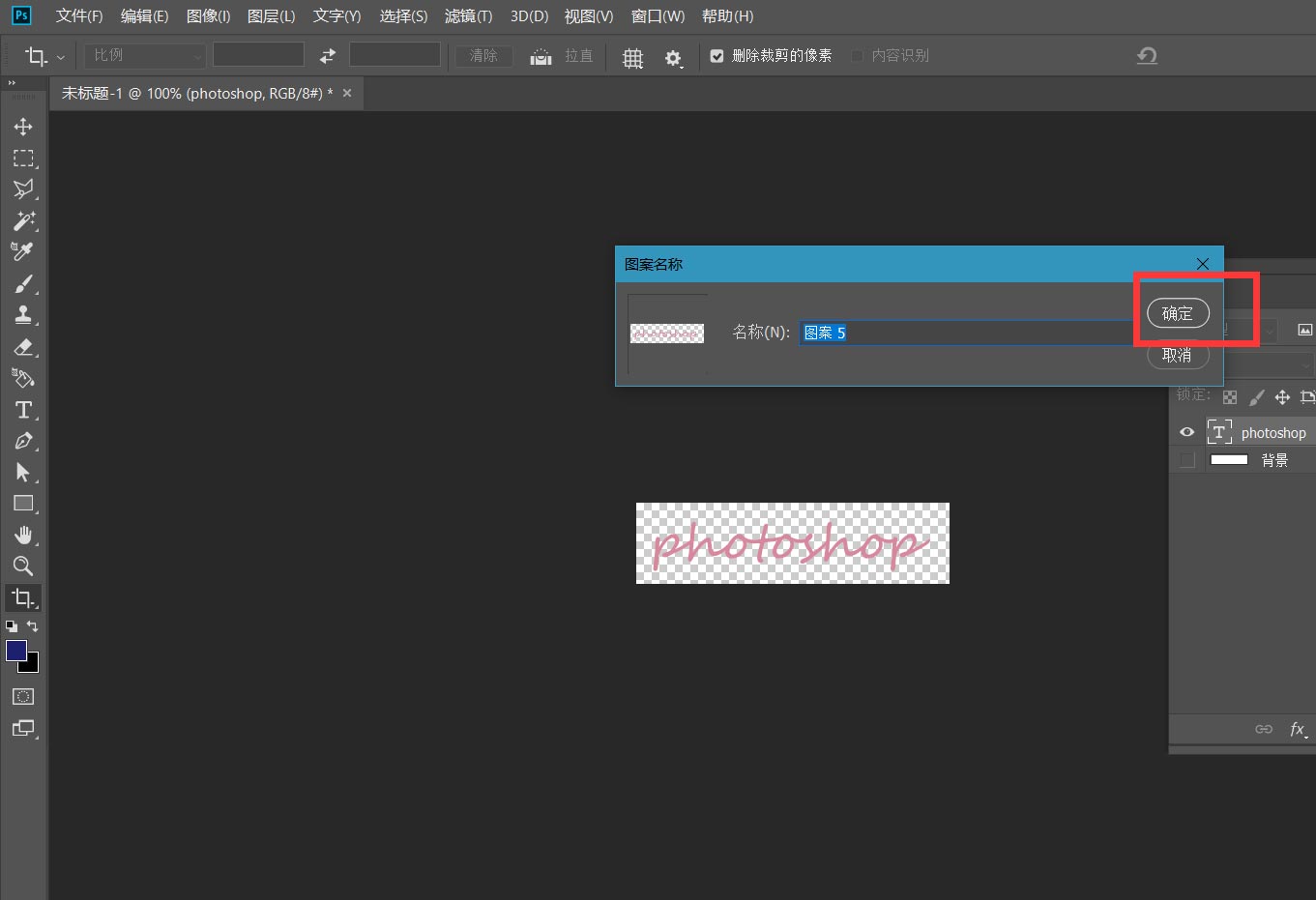
Task: Open crop overlay grid options
Action: point(632,58)
